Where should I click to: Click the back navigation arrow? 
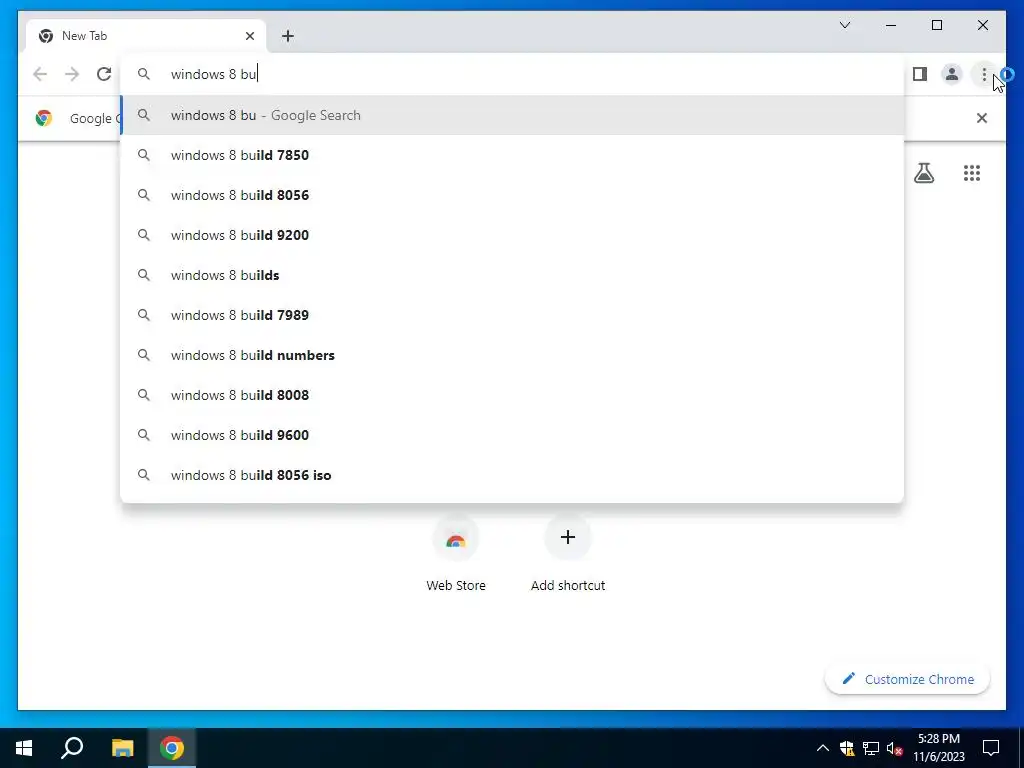tap(40, 74)
